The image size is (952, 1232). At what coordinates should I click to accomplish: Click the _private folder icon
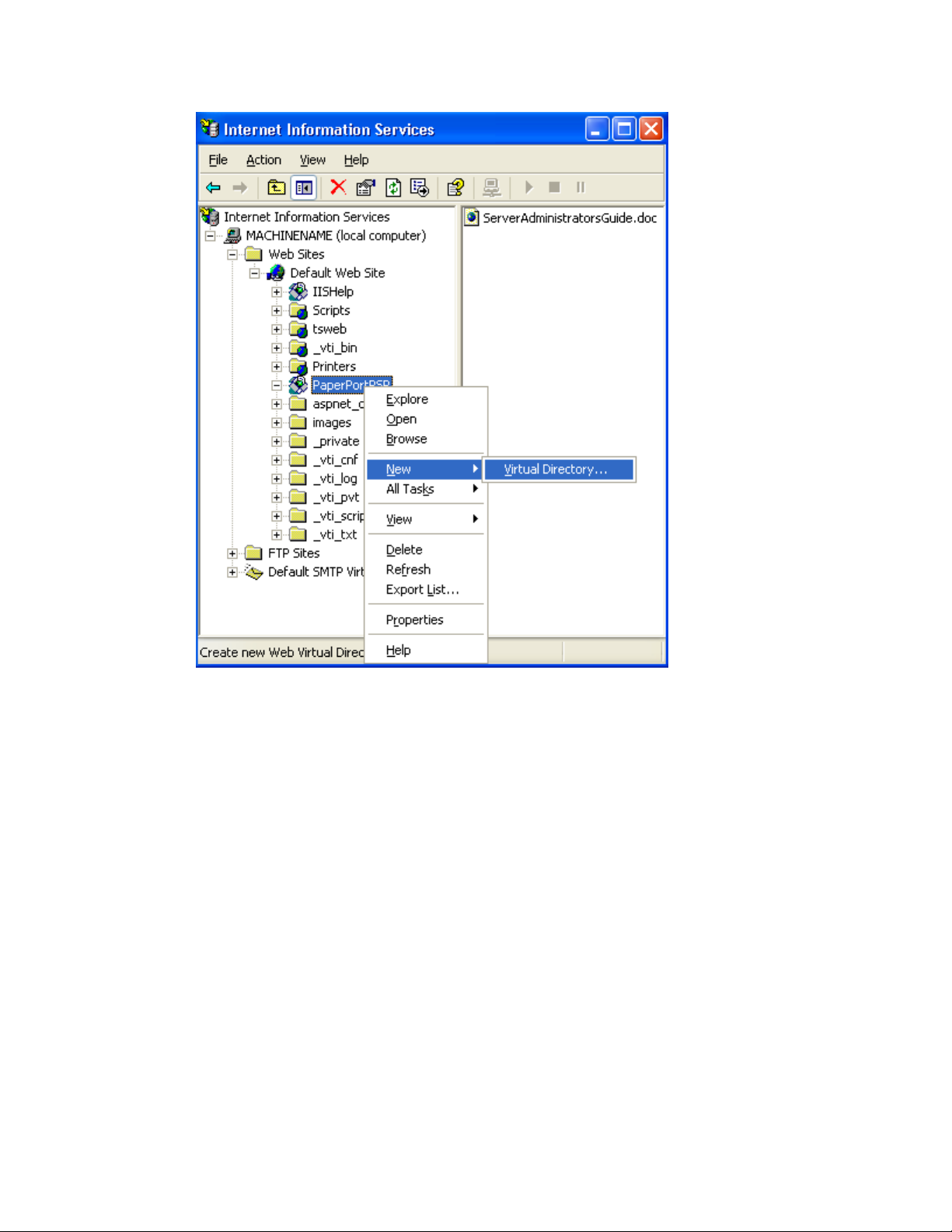[x=298, y=441]
